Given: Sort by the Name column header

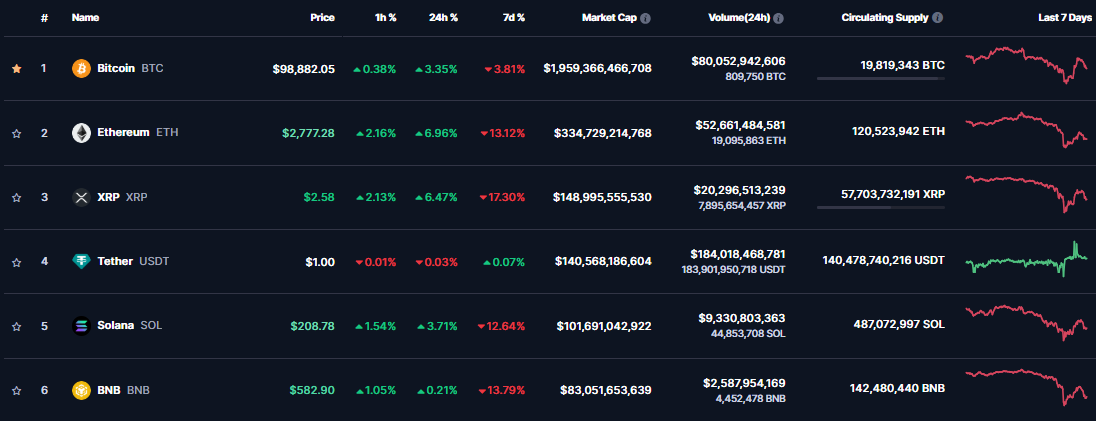Looking at the screenshot, I should coord(85,18).
